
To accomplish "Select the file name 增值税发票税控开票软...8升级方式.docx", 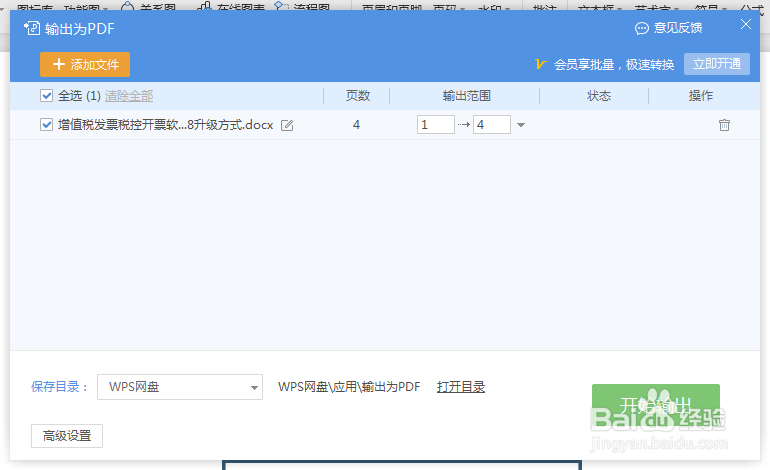I will (x=165, y=125).
